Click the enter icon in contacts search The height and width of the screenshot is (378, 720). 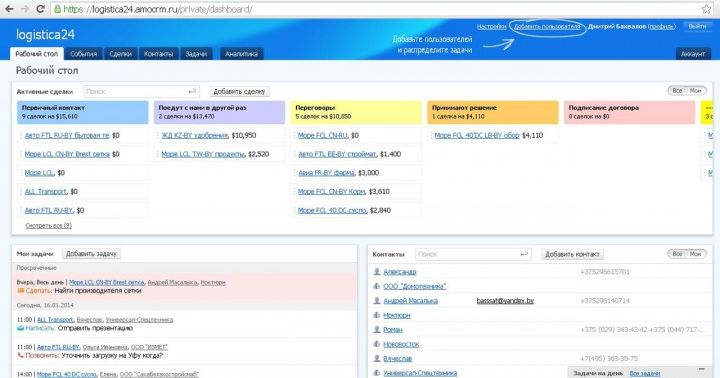524,254
